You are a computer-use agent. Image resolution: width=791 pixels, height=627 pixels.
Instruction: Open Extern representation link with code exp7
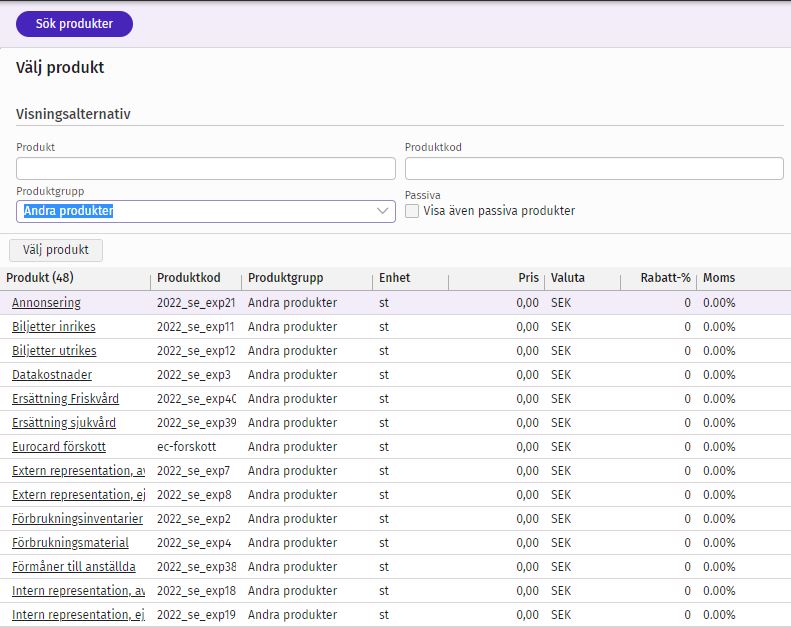(x=79, y=471)
